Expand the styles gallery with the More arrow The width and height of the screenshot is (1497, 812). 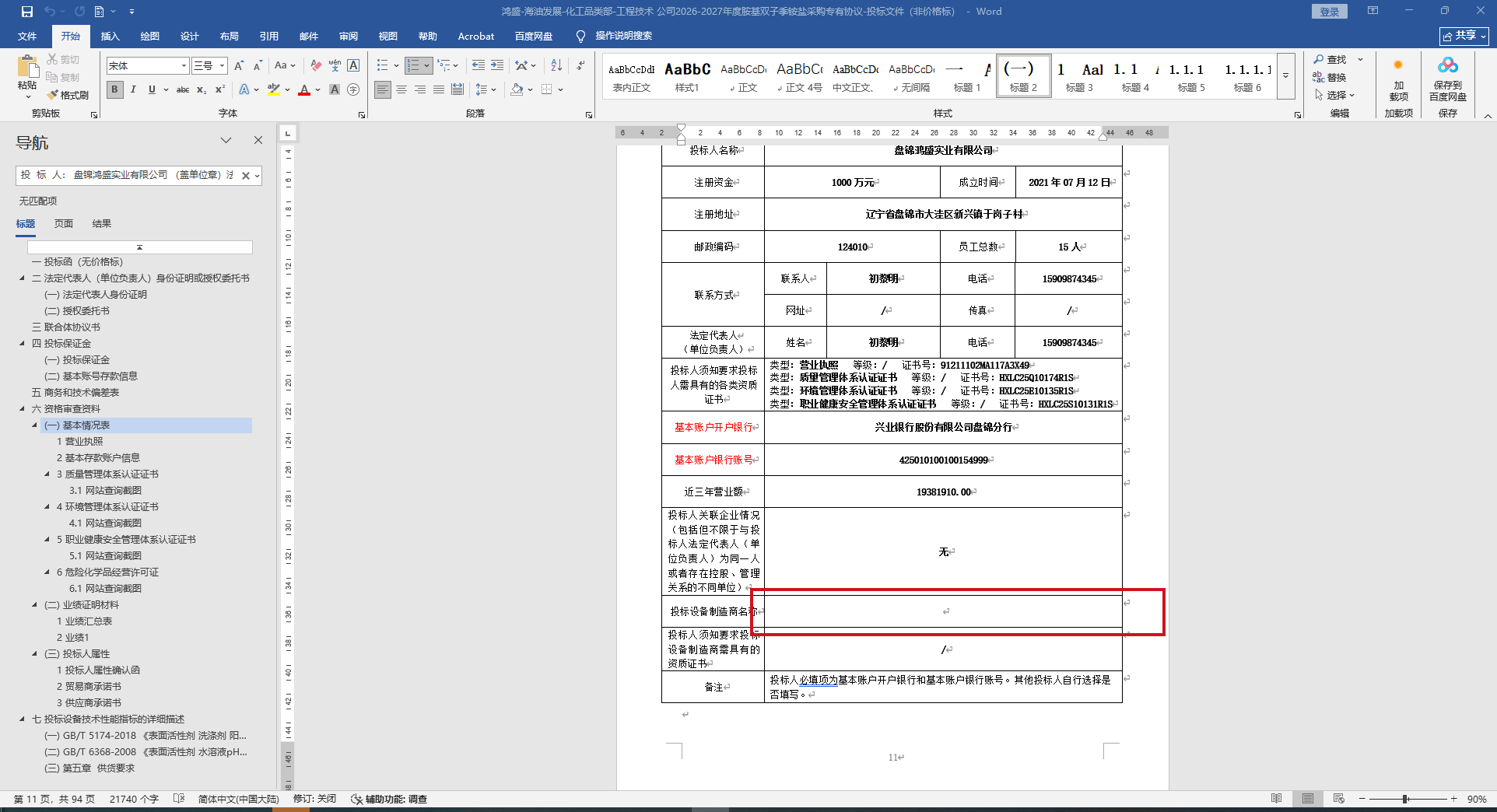(1285, 77)
